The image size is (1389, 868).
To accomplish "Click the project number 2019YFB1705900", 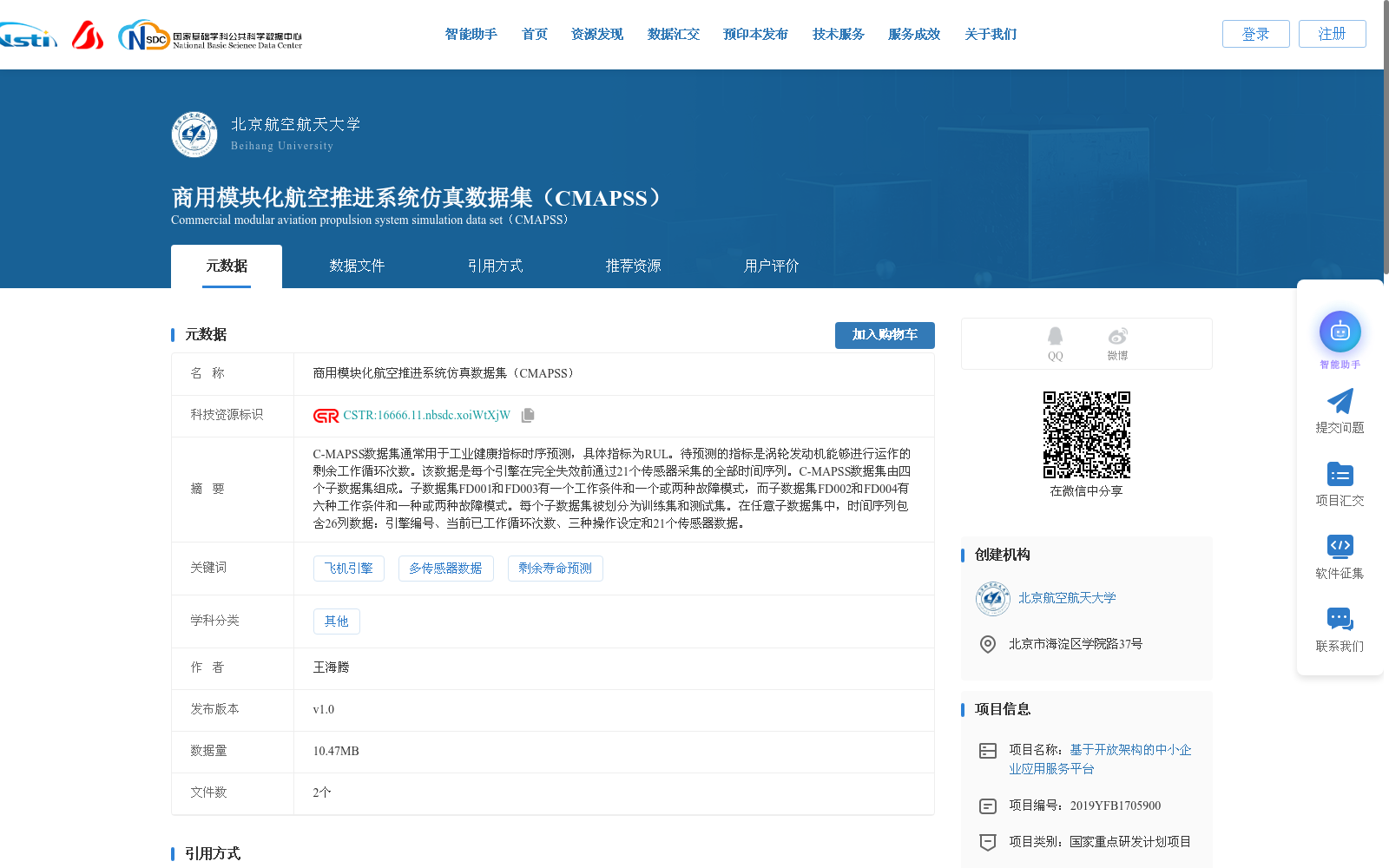I will [x=1116, y=806].
